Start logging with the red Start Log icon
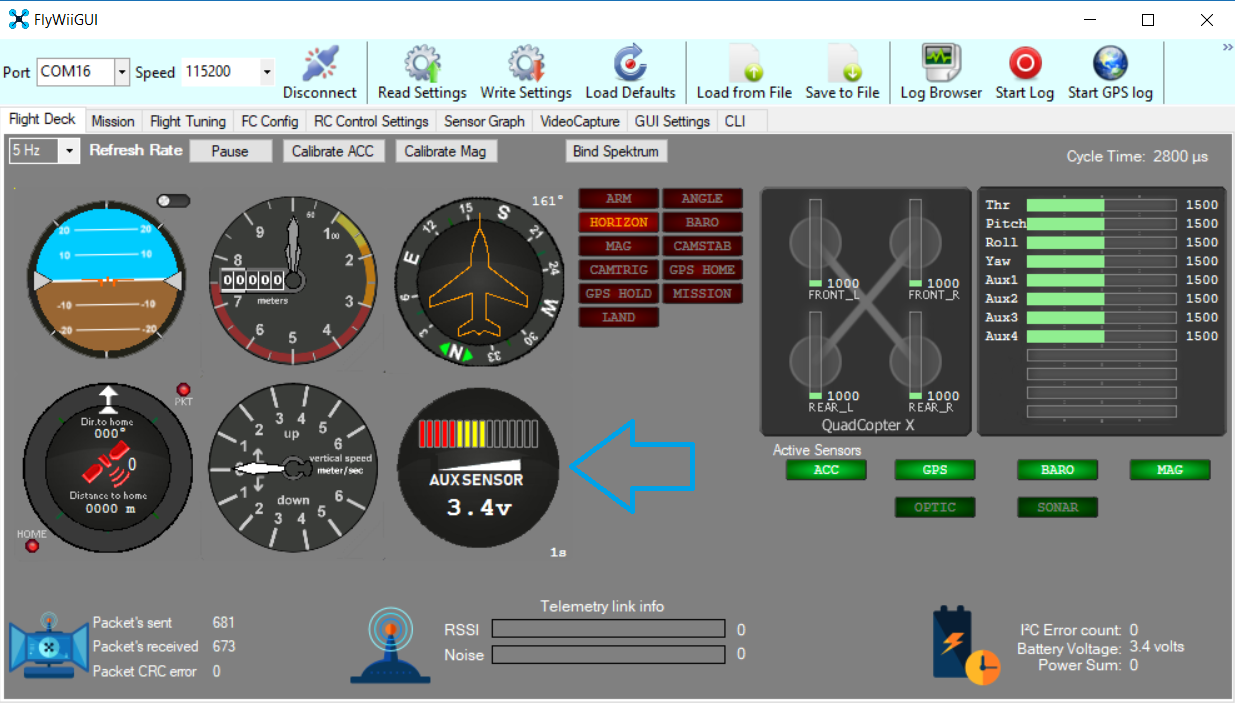 pyautogui.click(x=1024, y=63)
